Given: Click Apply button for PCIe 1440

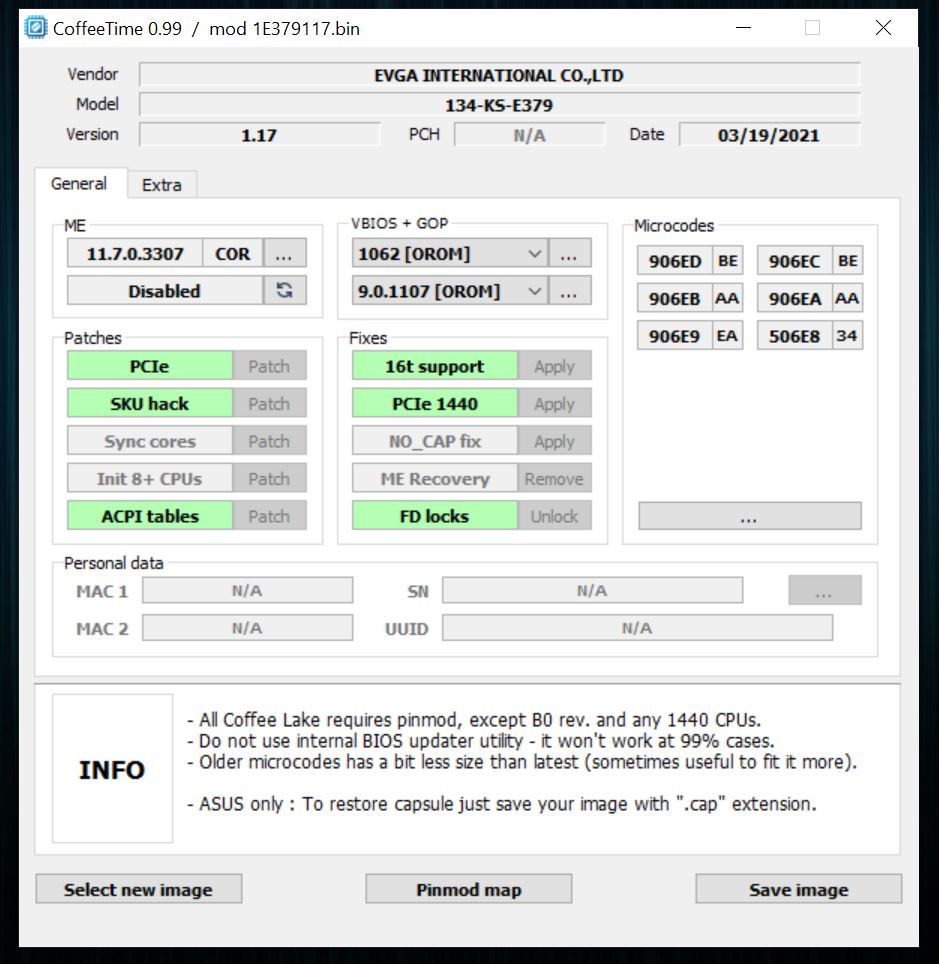Looking at the screenshot, I should [x=554, y=403].
